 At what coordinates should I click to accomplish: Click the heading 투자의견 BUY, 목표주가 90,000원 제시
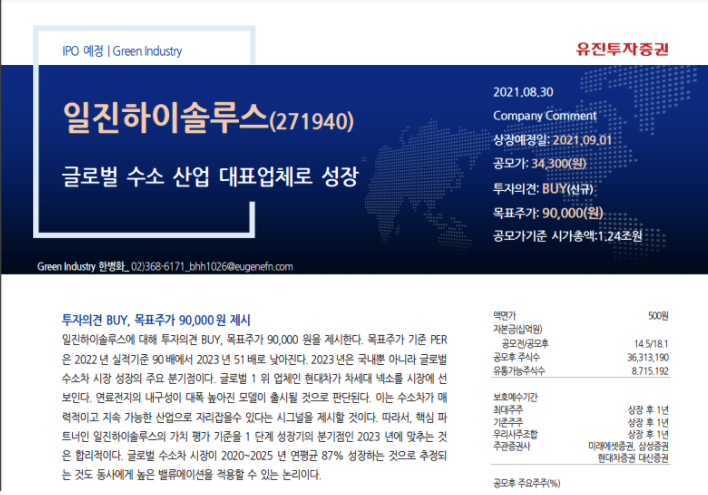coord(156,320)
